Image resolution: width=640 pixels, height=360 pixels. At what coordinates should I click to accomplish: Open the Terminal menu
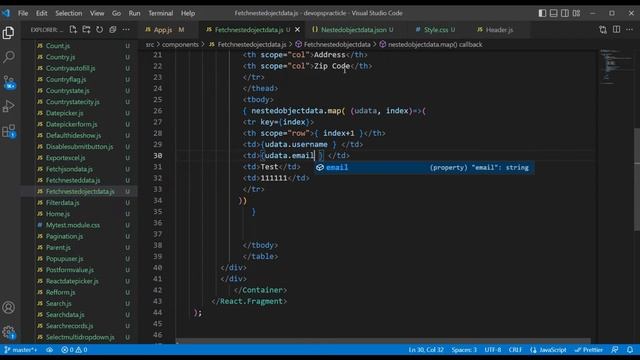[x=160, y=13]
